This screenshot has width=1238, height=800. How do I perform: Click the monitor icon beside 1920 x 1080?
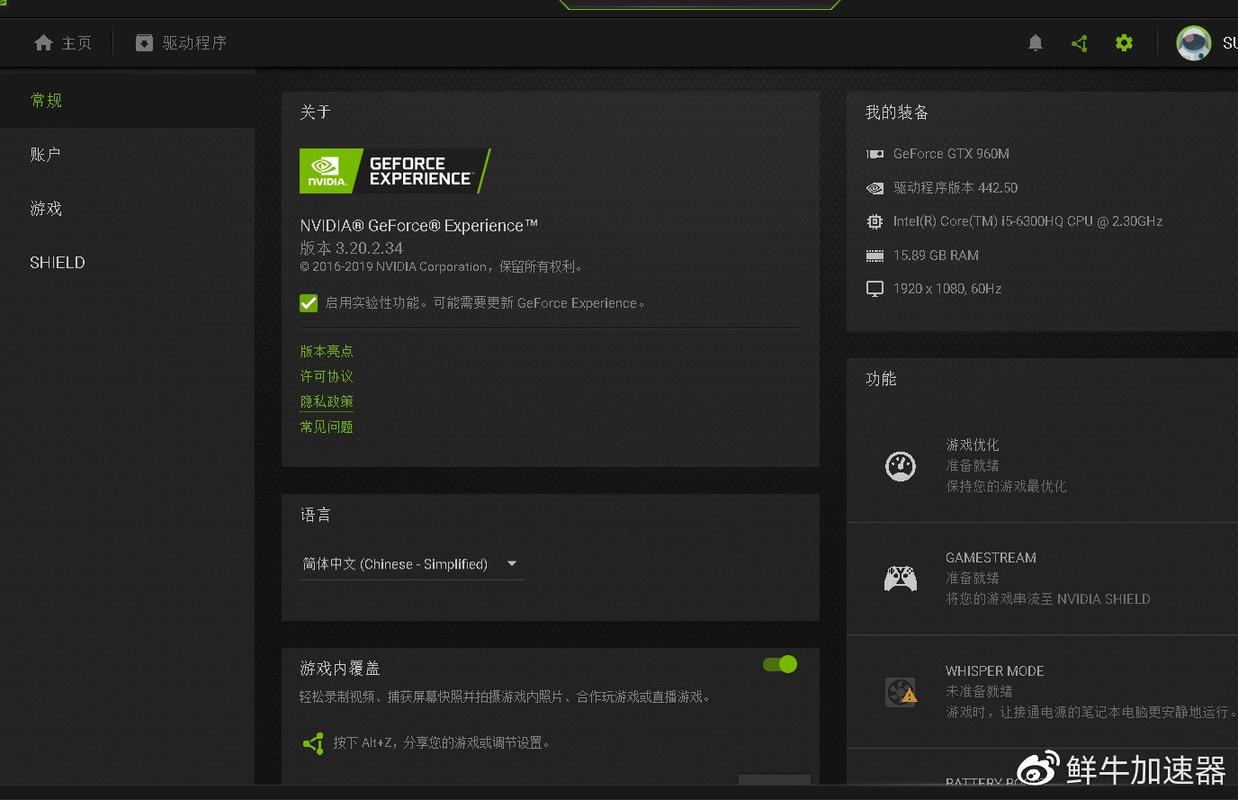click(x=875, y=289)
